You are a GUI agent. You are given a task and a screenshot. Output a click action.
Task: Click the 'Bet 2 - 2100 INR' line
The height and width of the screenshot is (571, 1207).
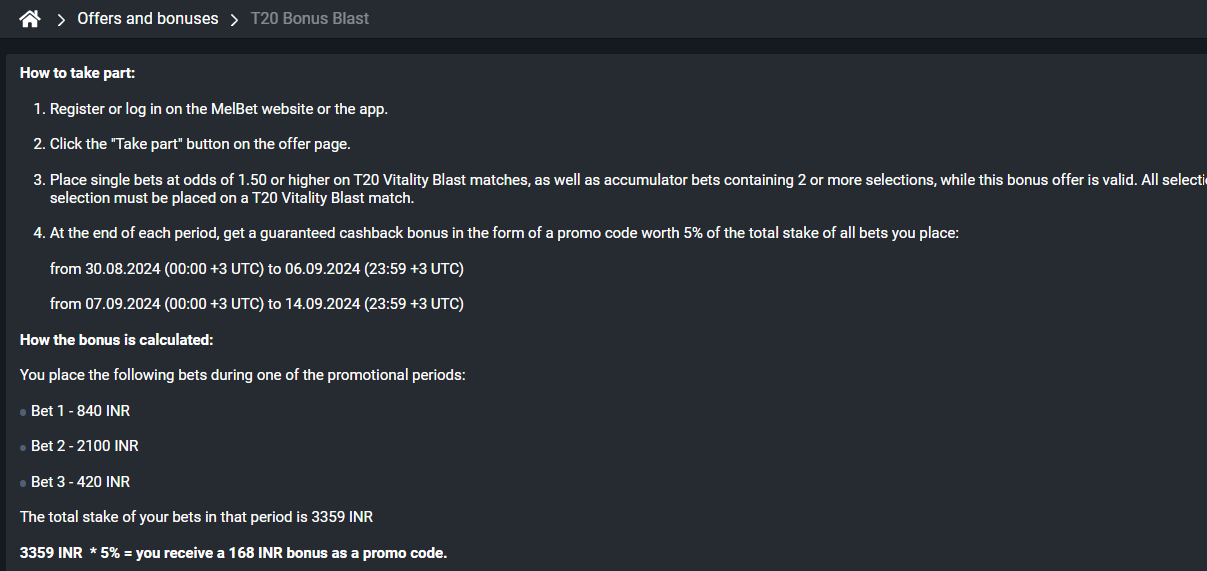85,446
